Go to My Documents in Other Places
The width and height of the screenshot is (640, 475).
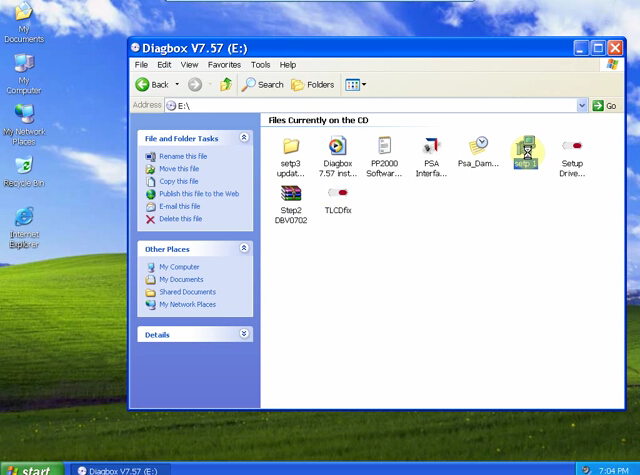pos(181,280)
